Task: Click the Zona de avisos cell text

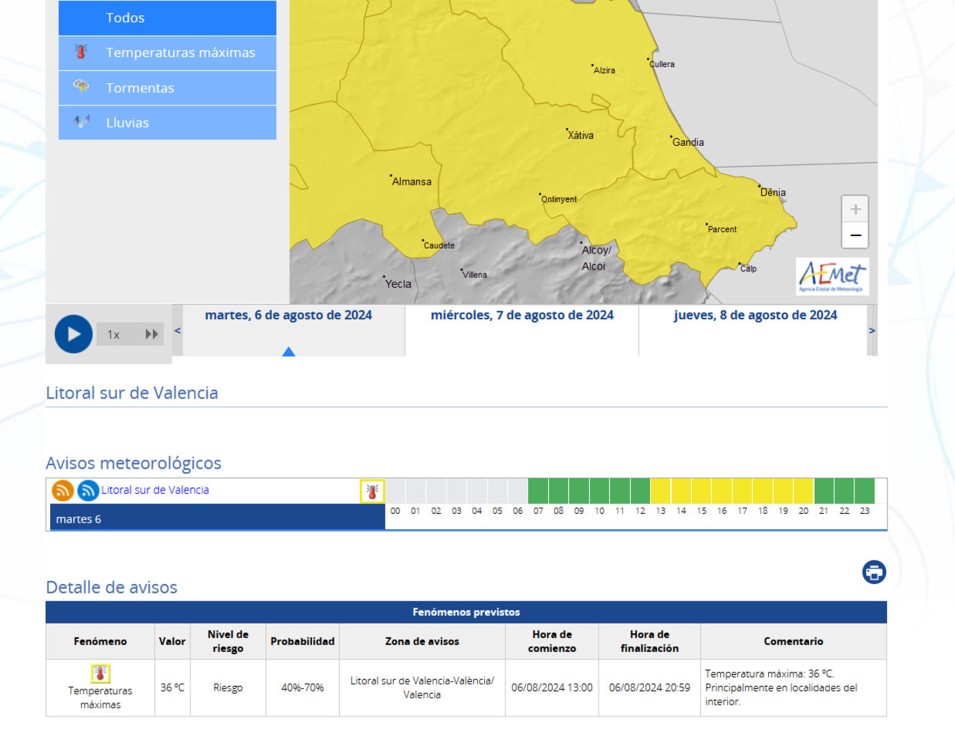Action: (422, 687)
